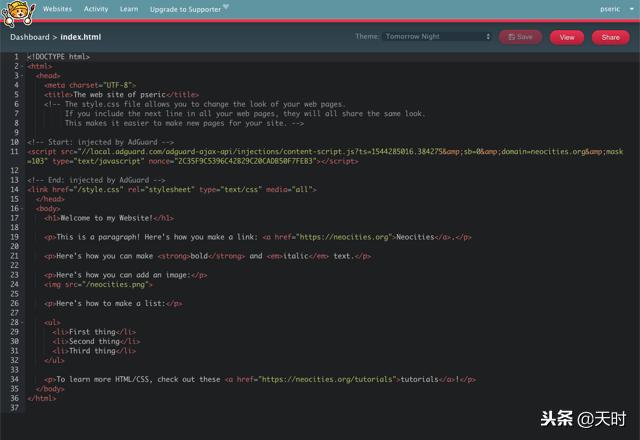The height and width of the screenshot is (440, 640).
Task: Click the title text 'The web site of pseric'
Action: [120, 95]
